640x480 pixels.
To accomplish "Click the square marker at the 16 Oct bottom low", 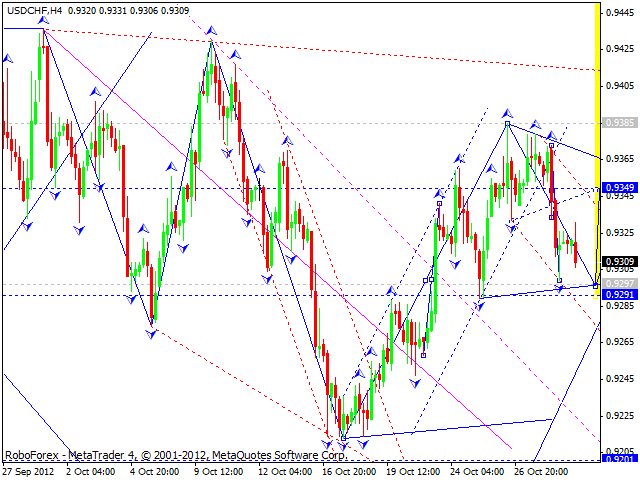I will click(x=343, y=438).
